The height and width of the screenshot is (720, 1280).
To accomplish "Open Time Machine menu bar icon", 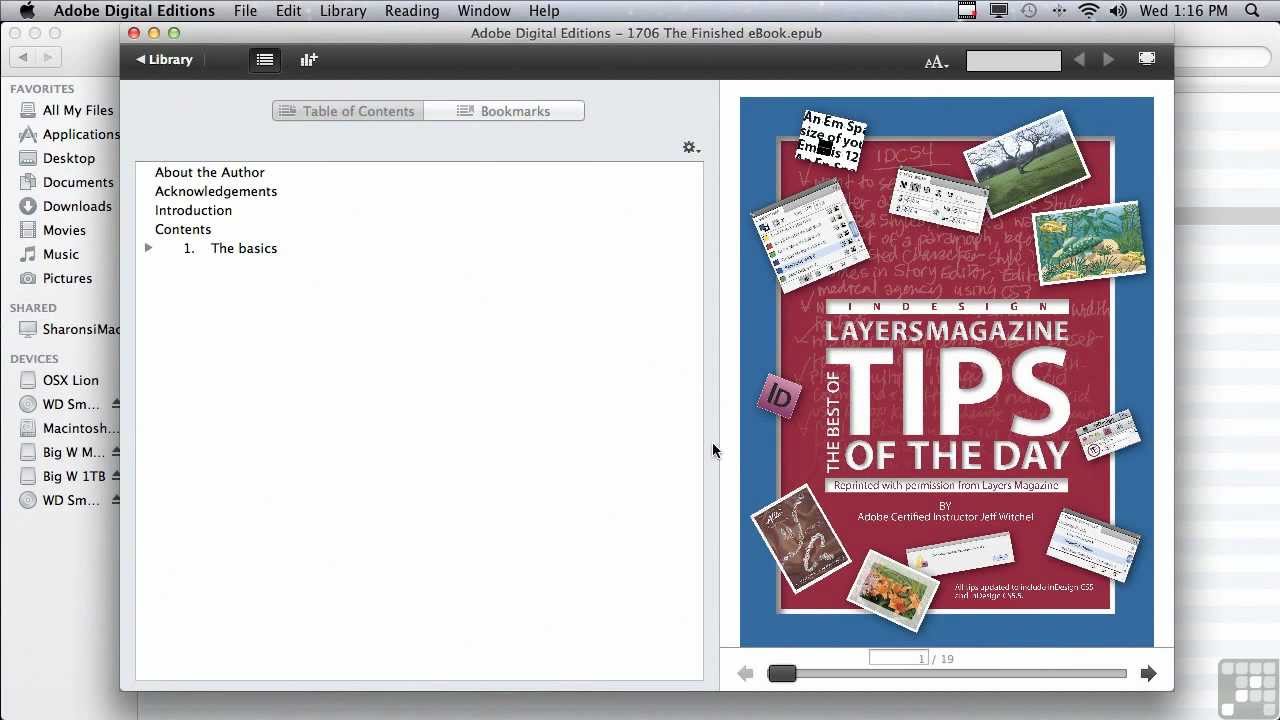I will [1029, 11].
